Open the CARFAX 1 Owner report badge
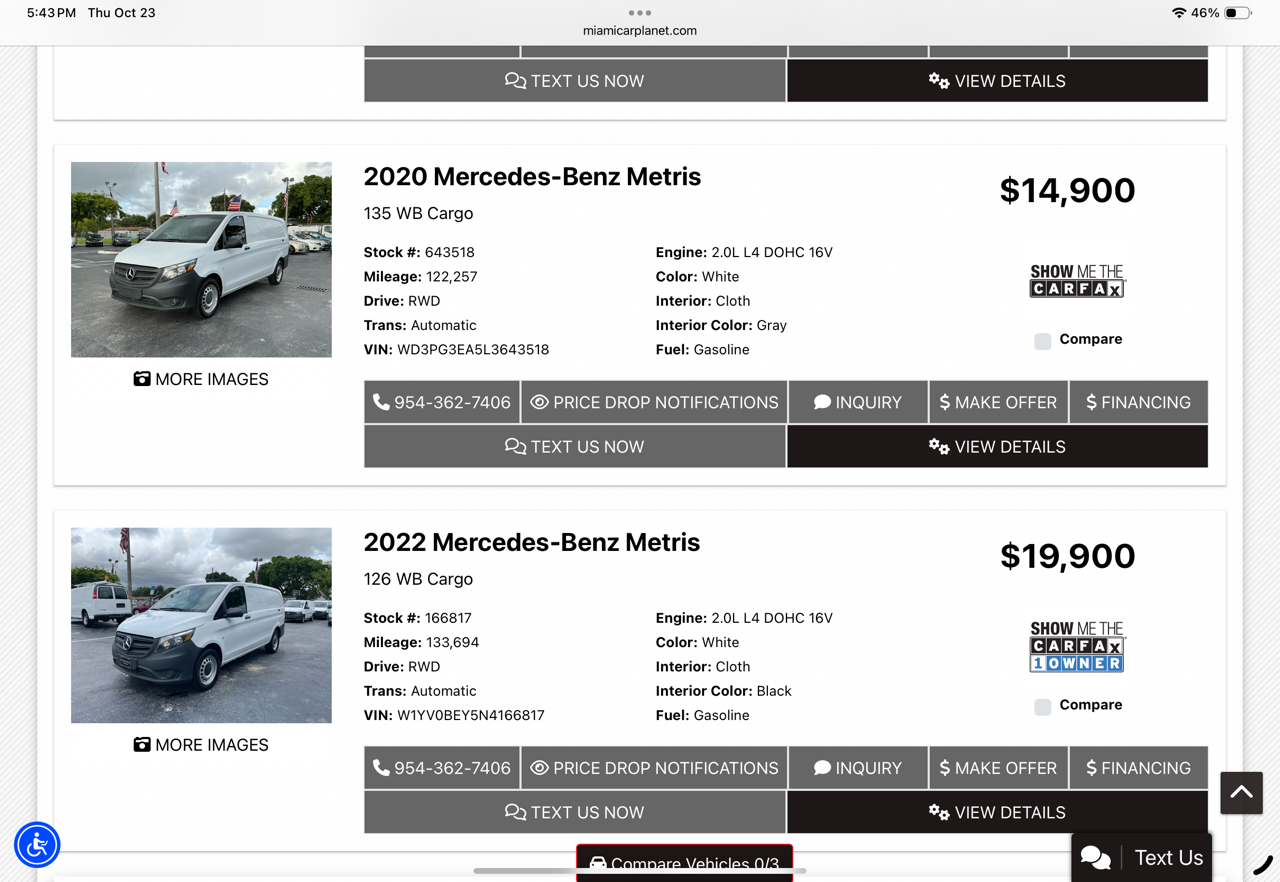The width and height of the screenshot is (1280, 882). point(1077,647)
